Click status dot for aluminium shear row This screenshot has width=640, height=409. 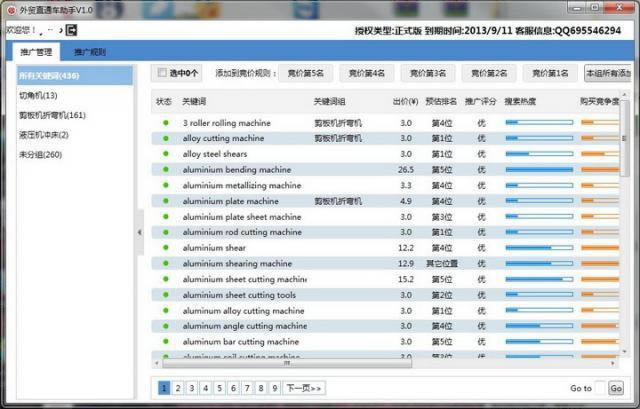[166, 248]
